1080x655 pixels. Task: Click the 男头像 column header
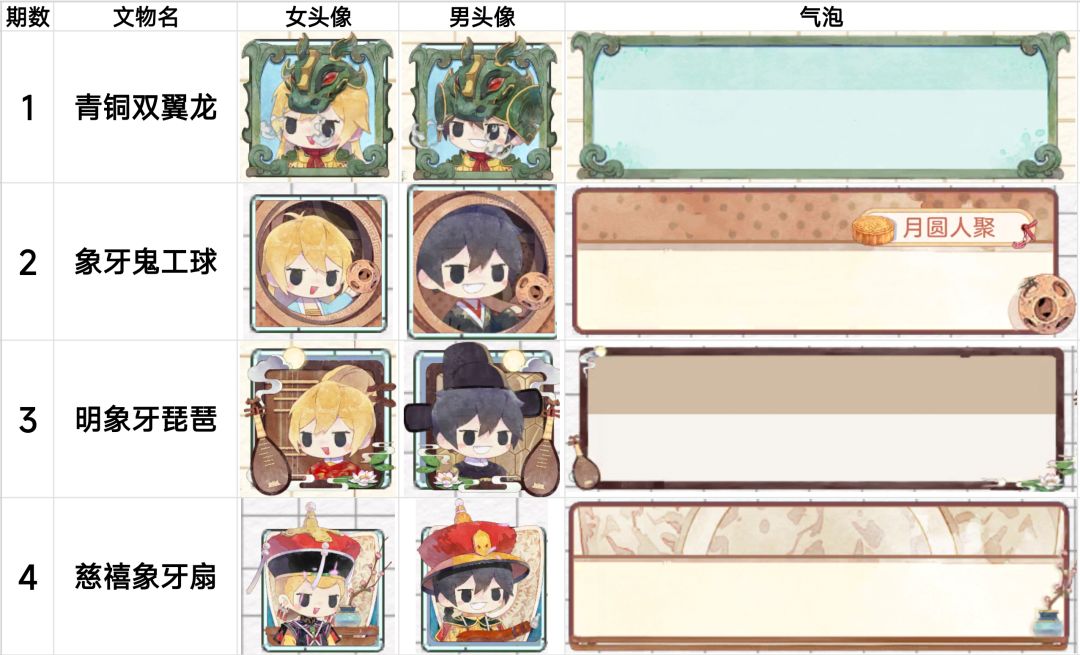pos(482,17)
